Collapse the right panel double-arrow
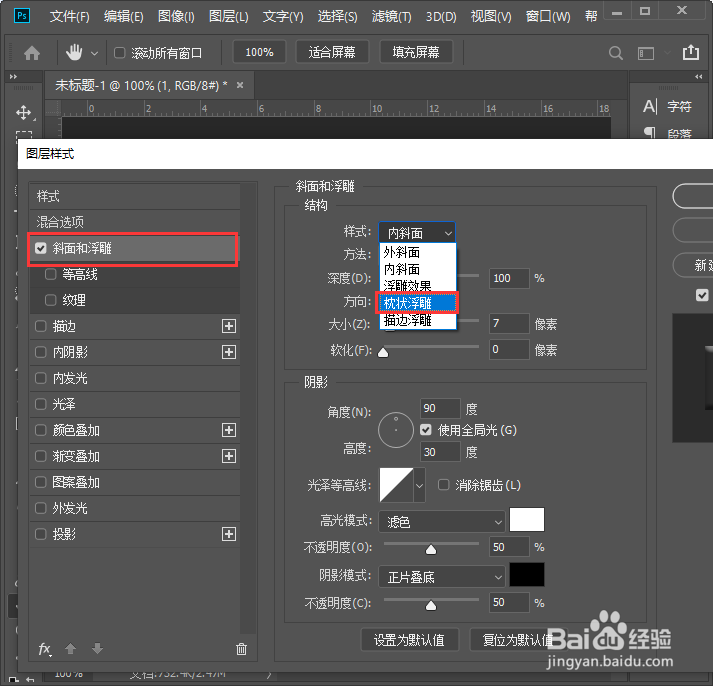This screenshot has height=686, width=713. (699, 76)
